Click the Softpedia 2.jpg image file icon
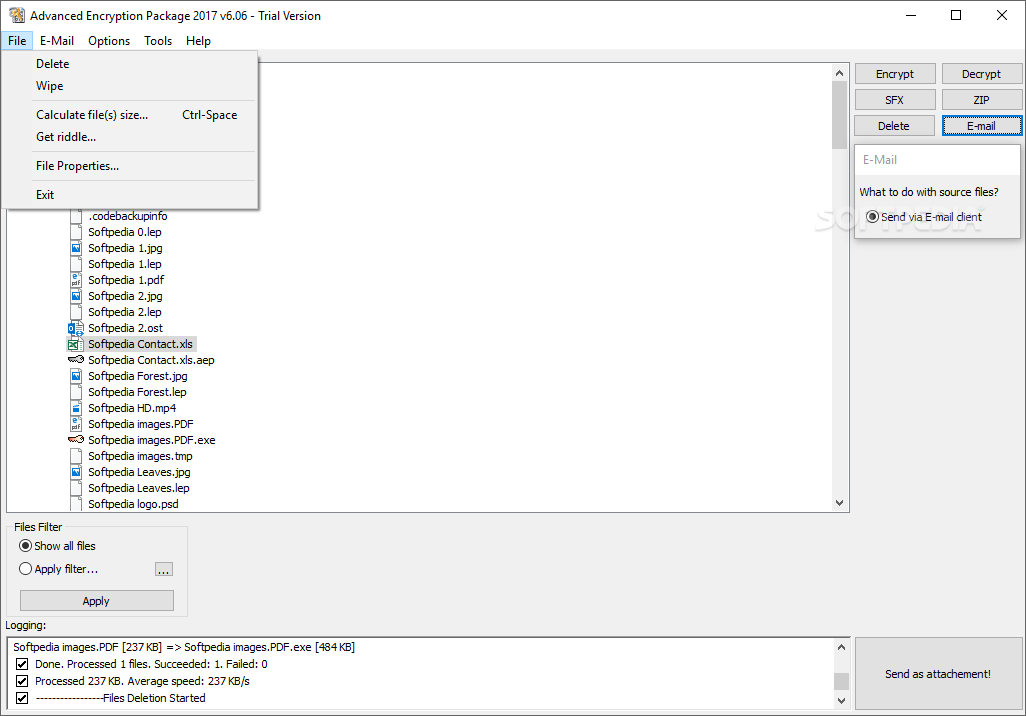1026x716 pixels. [76, 296]
